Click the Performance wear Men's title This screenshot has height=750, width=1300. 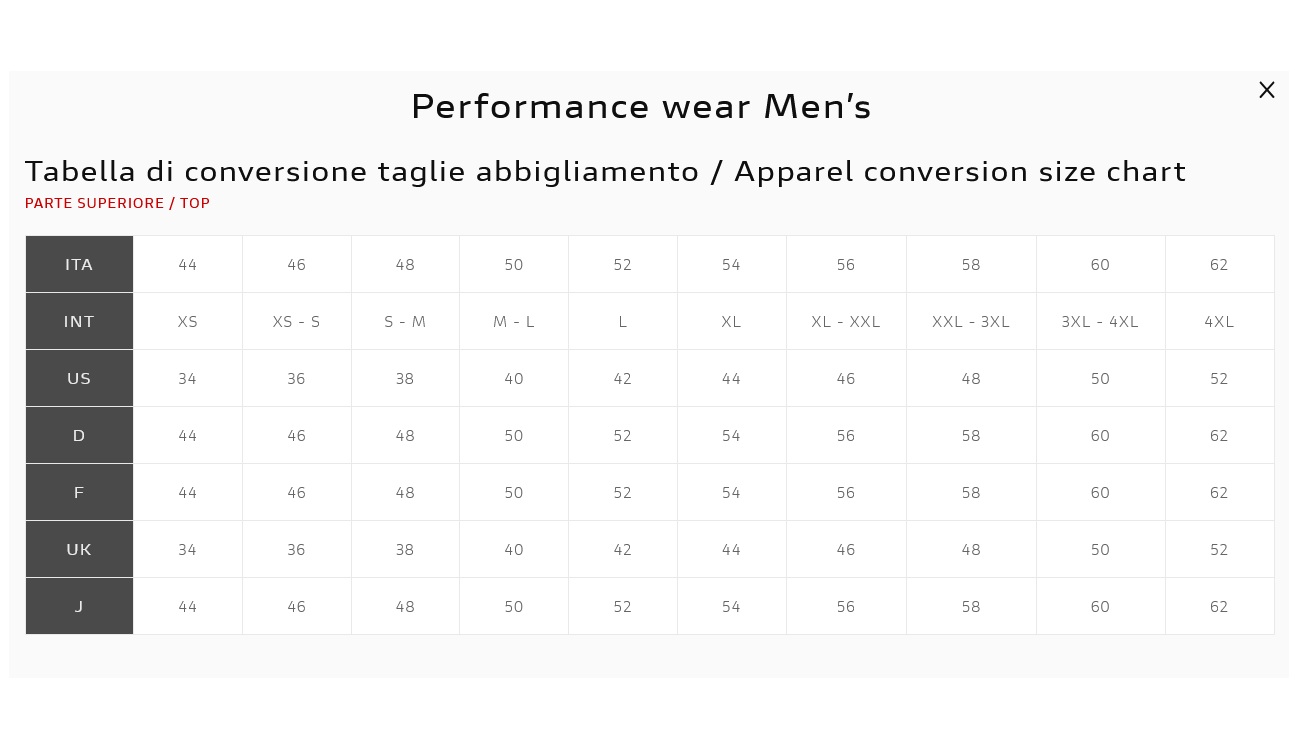pyautogui.click(x=641, y=106)
